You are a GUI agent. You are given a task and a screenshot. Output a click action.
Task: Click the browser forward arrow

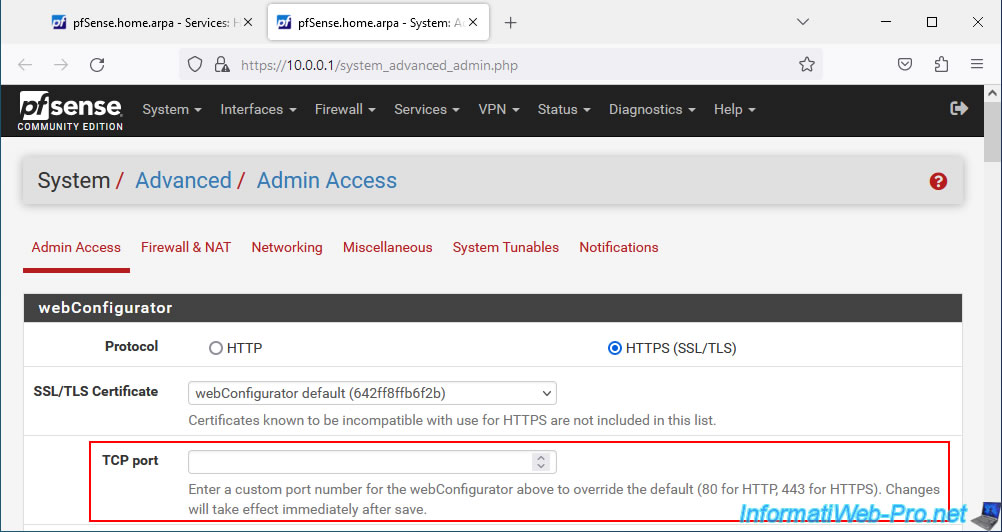coord(61,65)
